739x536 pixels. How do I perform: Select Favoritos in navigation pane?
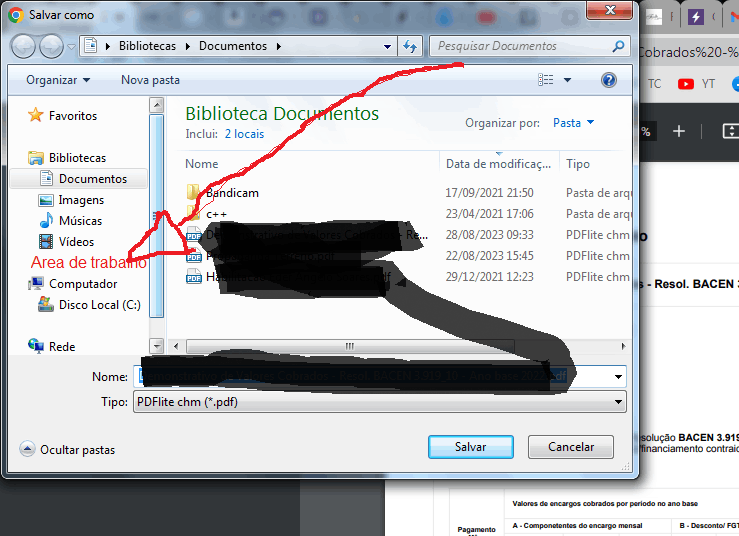(x=73, y=116)
